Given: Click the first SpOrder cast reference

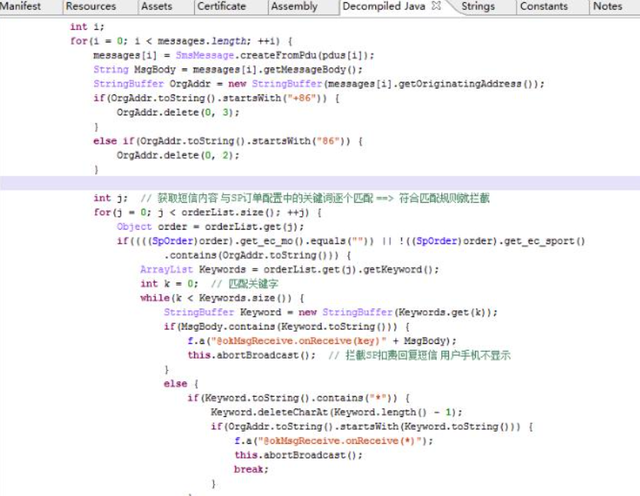Looking at the screenshot, I should 172,241.
